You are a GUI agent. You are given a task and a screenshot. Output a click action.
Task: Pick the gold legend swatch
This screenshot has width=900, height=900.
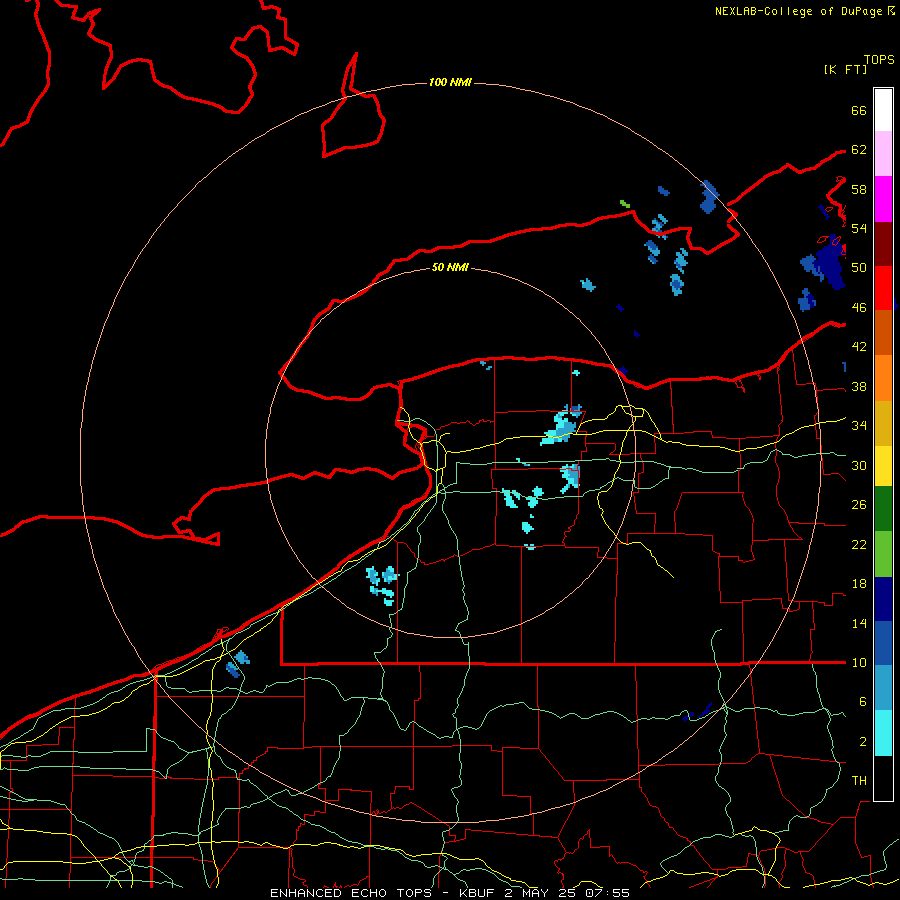[883, 423]
